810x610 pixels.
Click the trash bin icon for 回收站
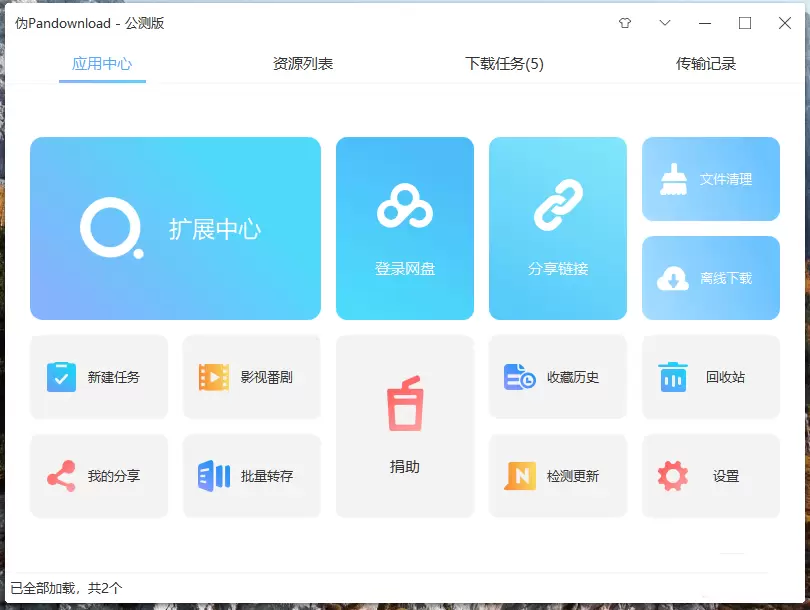[673, 377]
